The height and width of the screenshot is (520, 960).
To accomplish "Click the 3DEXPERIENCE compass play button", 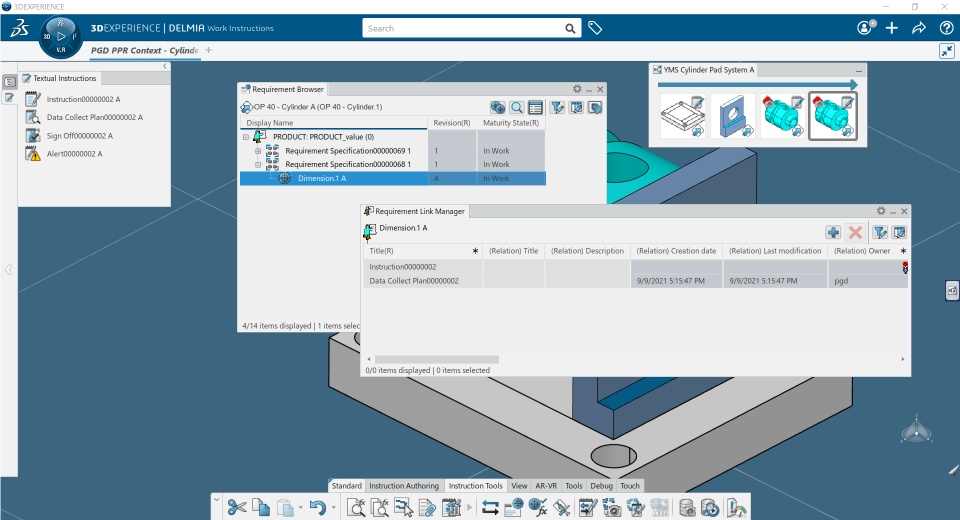I will point(61,37).
